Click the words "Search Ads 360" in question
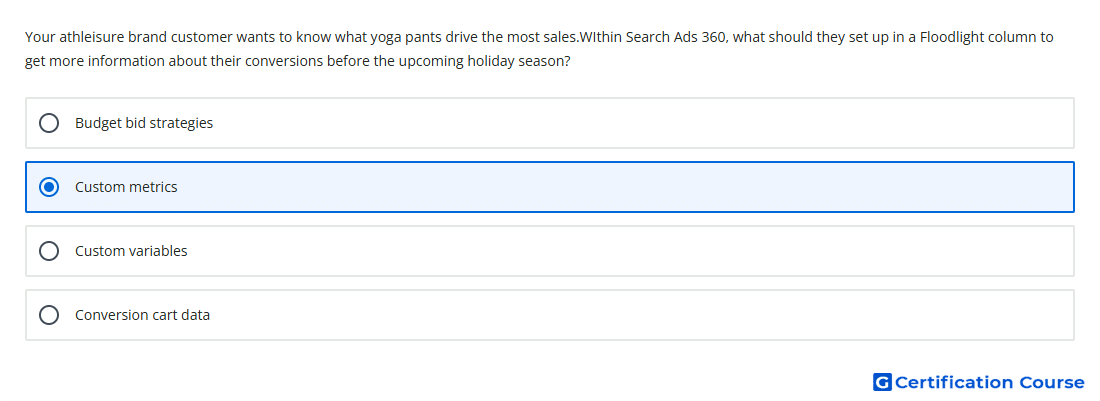 (676, 37)
